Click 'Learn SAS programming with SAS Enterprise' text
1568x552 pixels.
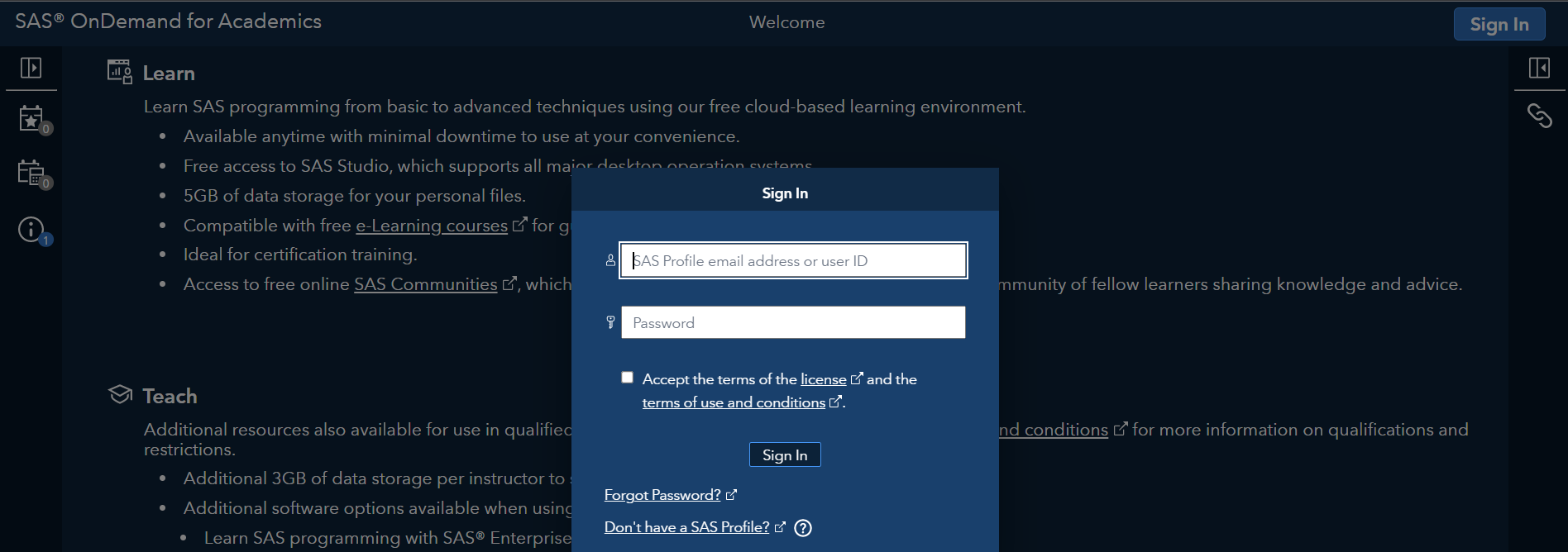point(388,538)
